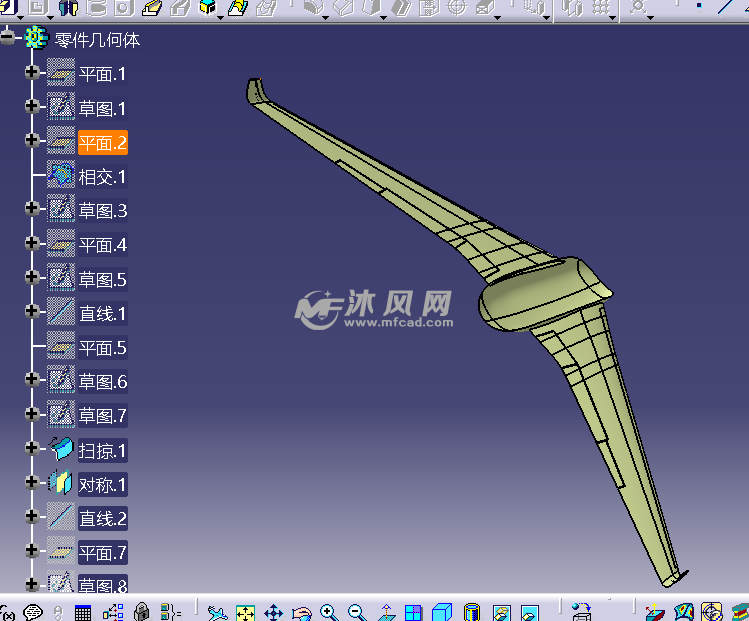Click the axis-on-surface icon in bottom toolbar
Screen dimensions: 749x621
(655, 613)
